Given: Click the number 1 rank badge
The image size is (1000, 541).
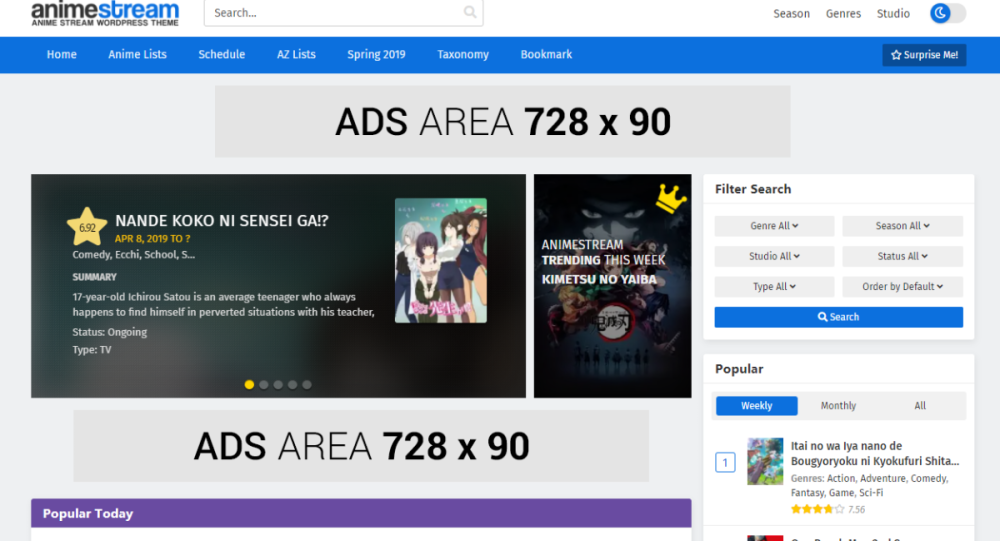Looking at the screenshot, I should click(x=725, y=463).
